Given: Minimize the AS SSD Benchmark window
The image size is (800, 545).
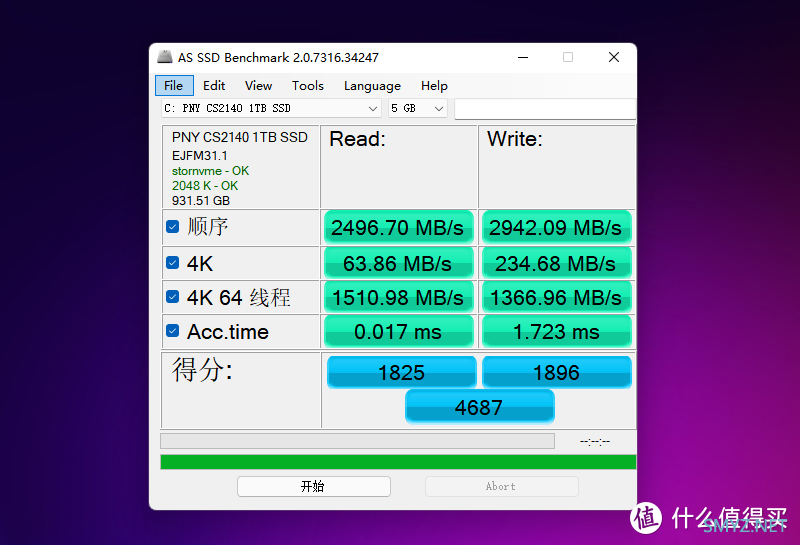Looking at the screenshot, I should pos(523,57).
